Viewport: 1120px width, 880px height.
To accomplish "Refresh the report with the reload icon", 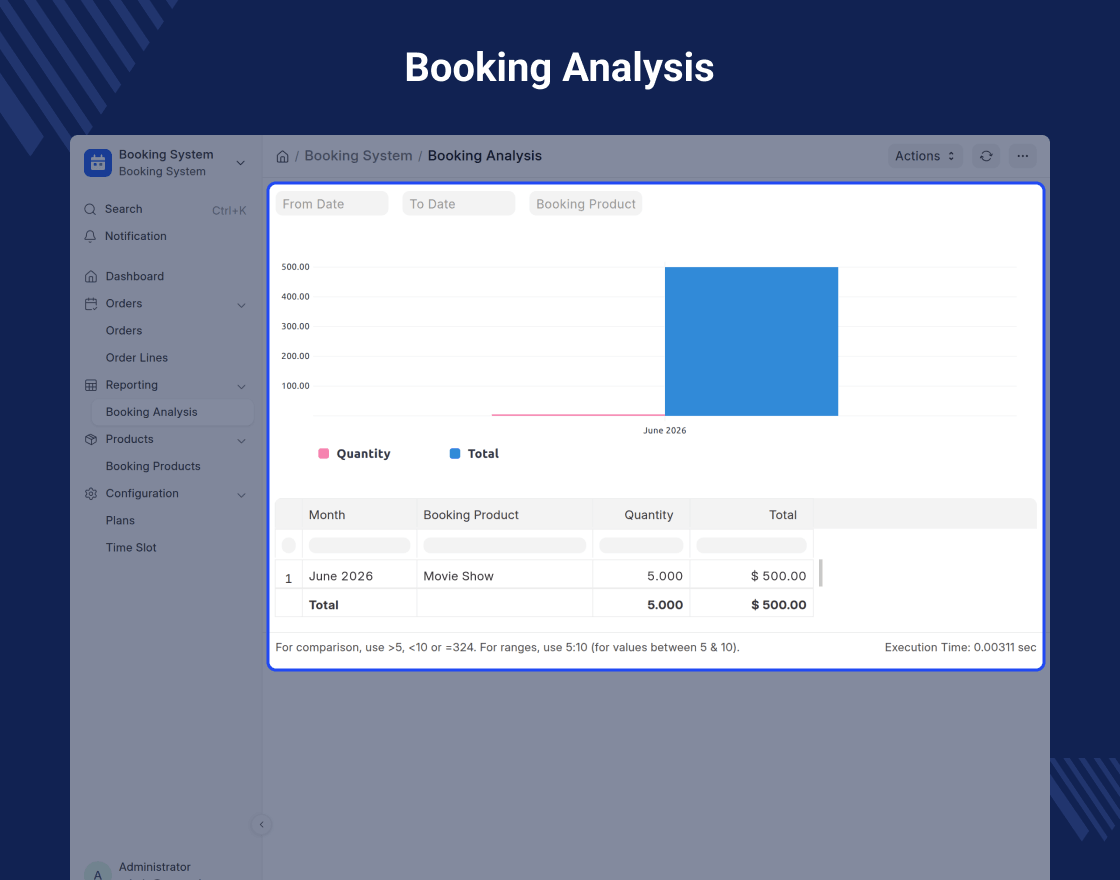I will pyautogui.click(x=986, y=156).
